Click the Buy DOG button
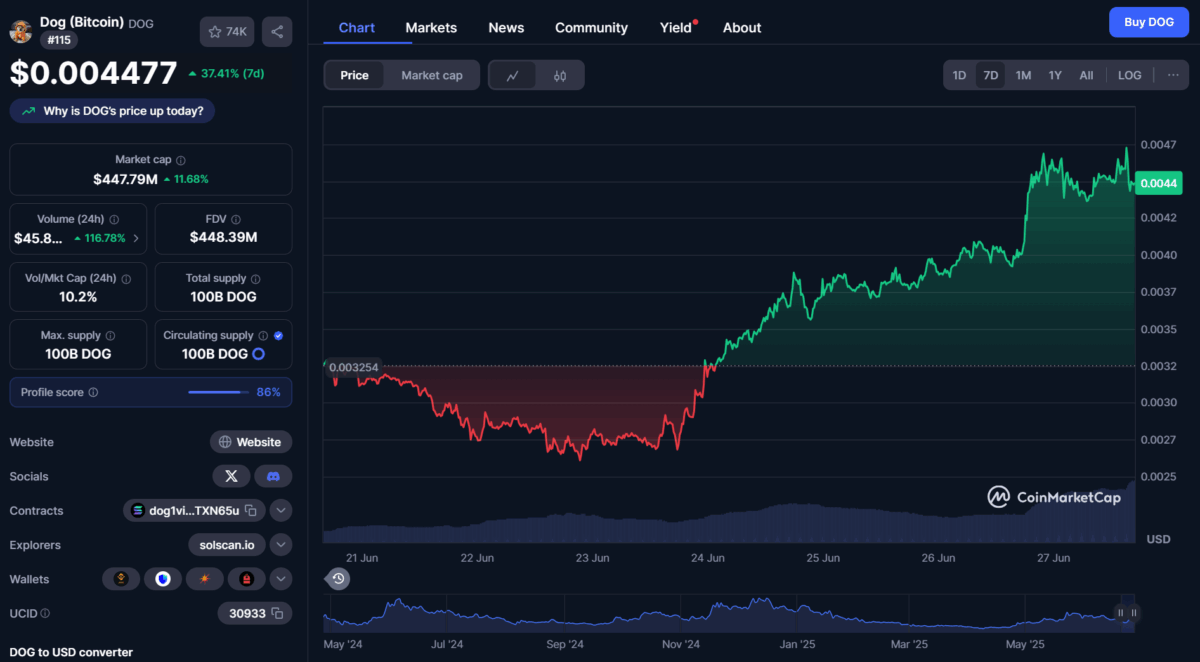This screenshot has width=1200, height=662. (1149, 22)
